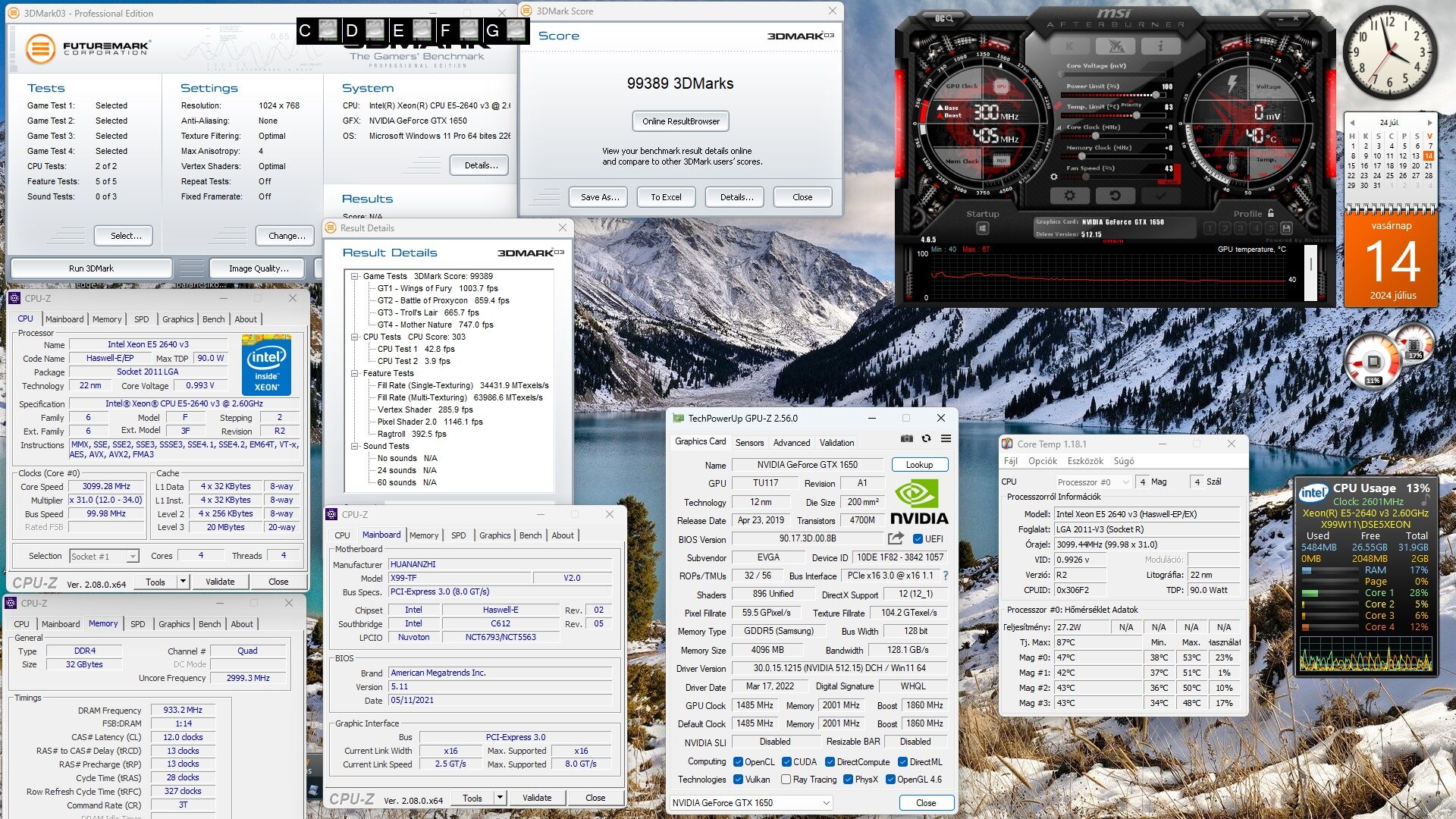Toggle the DirectML checkbox
The width and height of the screenshot is (1456, 819).
(x=902, y=762)
